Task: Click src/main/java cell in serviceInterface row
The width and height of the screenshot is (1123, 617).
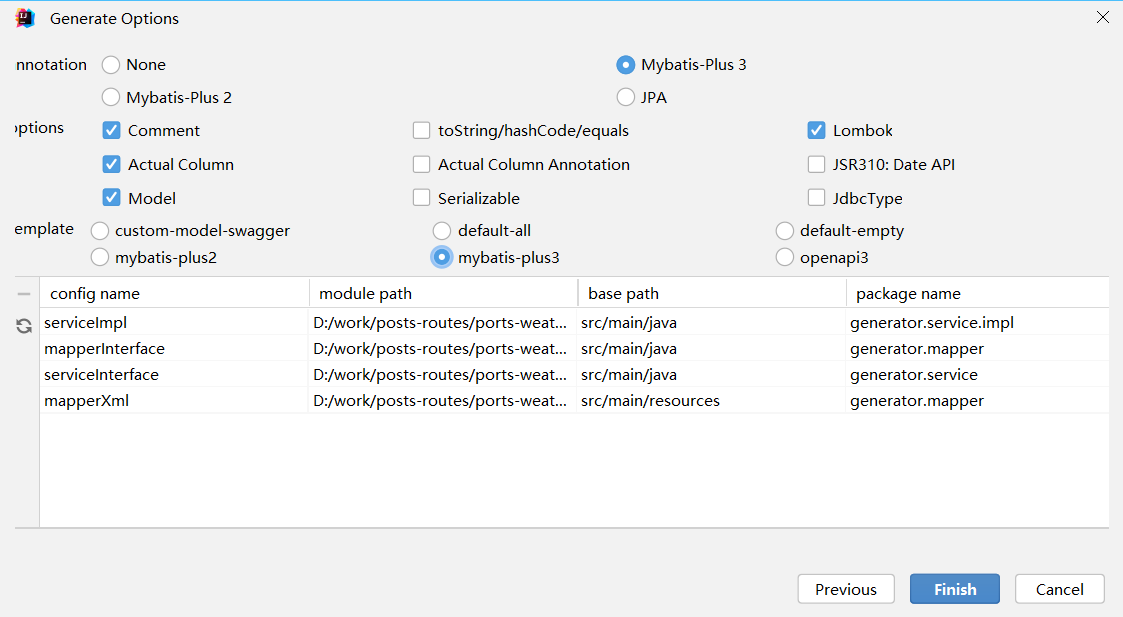Action: point(710,375)
